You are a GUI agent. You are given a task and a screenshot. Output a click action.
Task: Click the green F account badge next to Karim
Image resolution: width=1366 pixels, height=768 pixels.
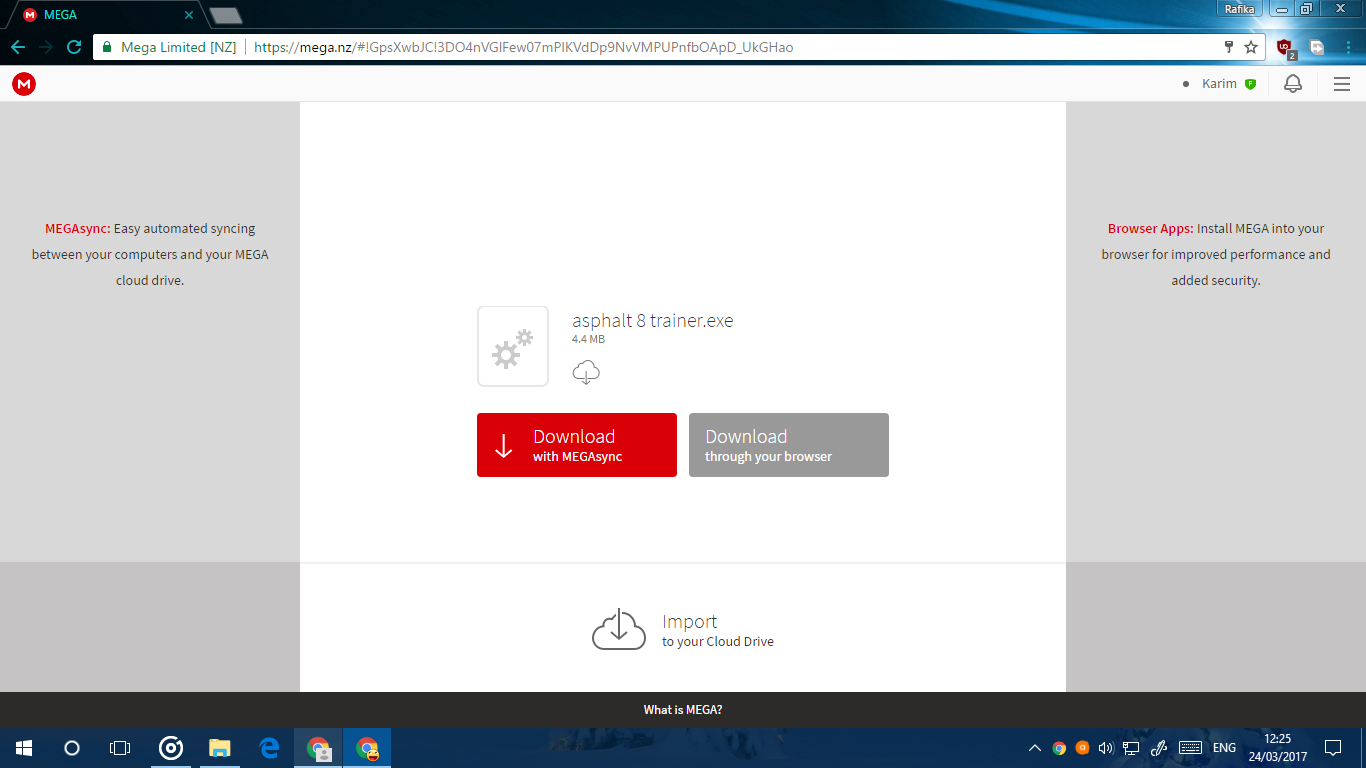1250,85
